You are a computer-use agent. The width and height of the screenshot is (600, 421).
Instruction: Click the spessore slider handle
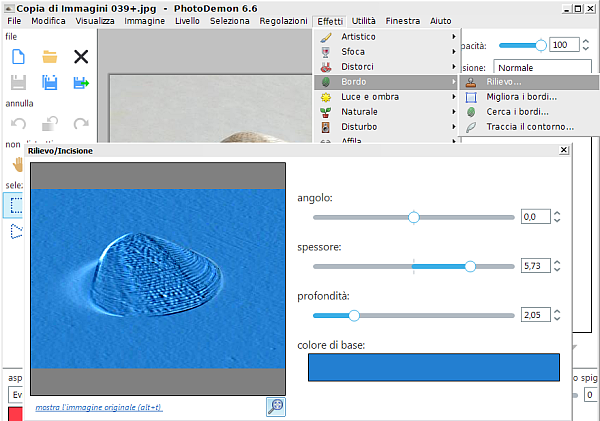[470, 266]
